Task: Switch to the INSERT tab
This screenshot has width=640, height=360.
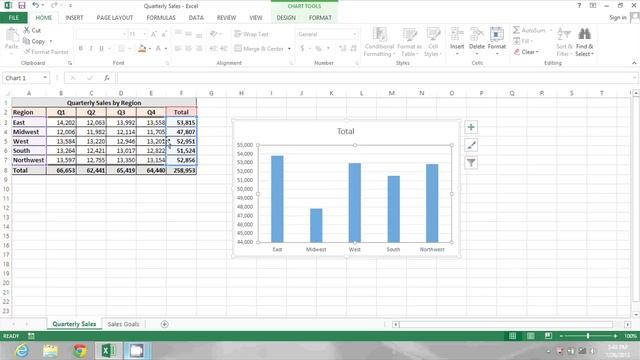Action: click(x=74, y=18)
